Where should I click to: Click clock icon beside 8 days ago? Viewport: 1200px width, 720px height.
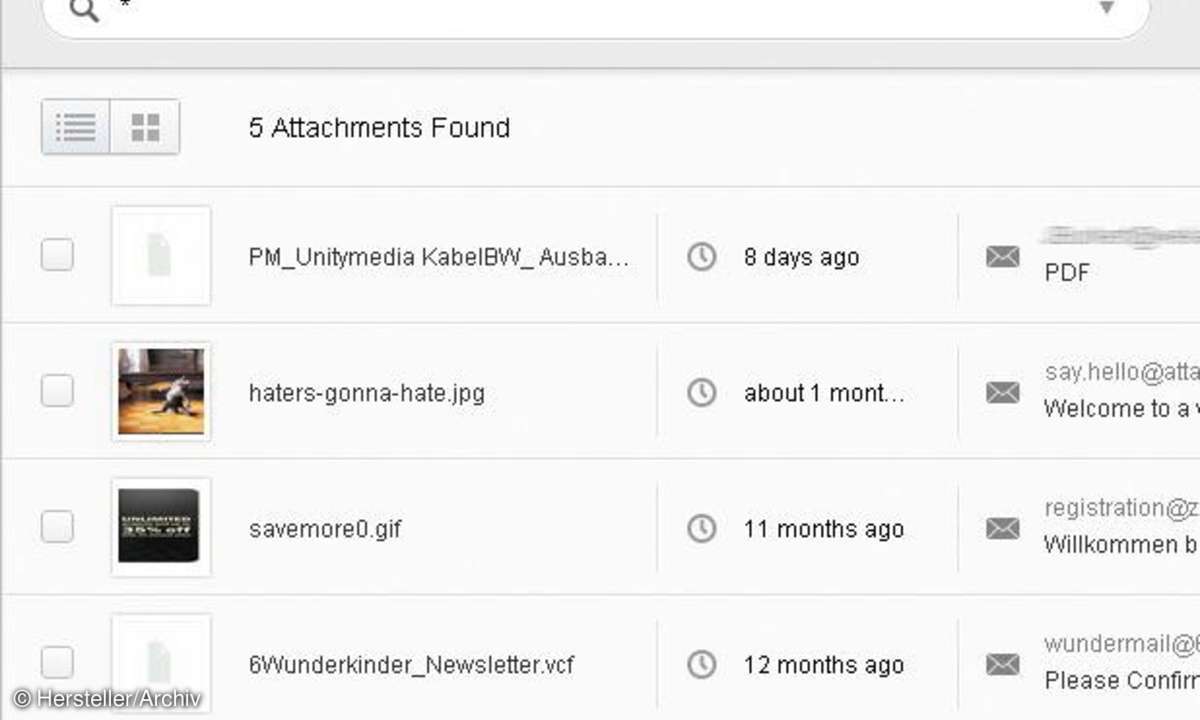click(702, 257)
